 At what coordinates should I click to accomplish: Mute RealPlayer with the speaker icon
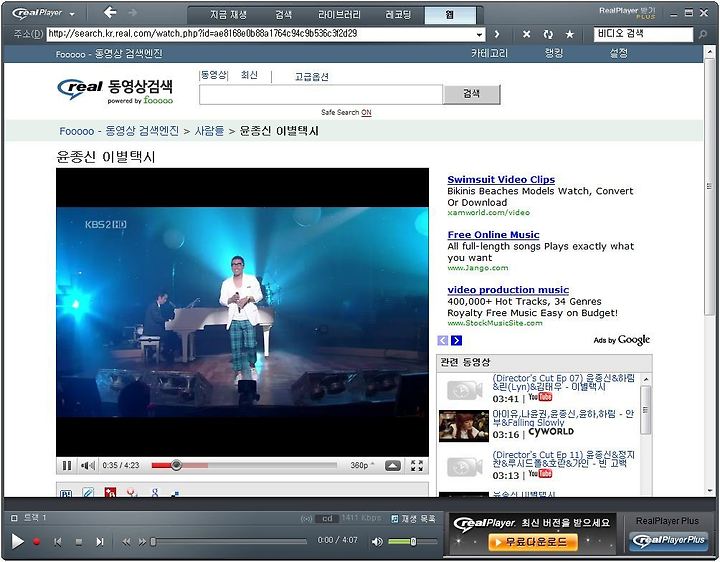point(377,542)
